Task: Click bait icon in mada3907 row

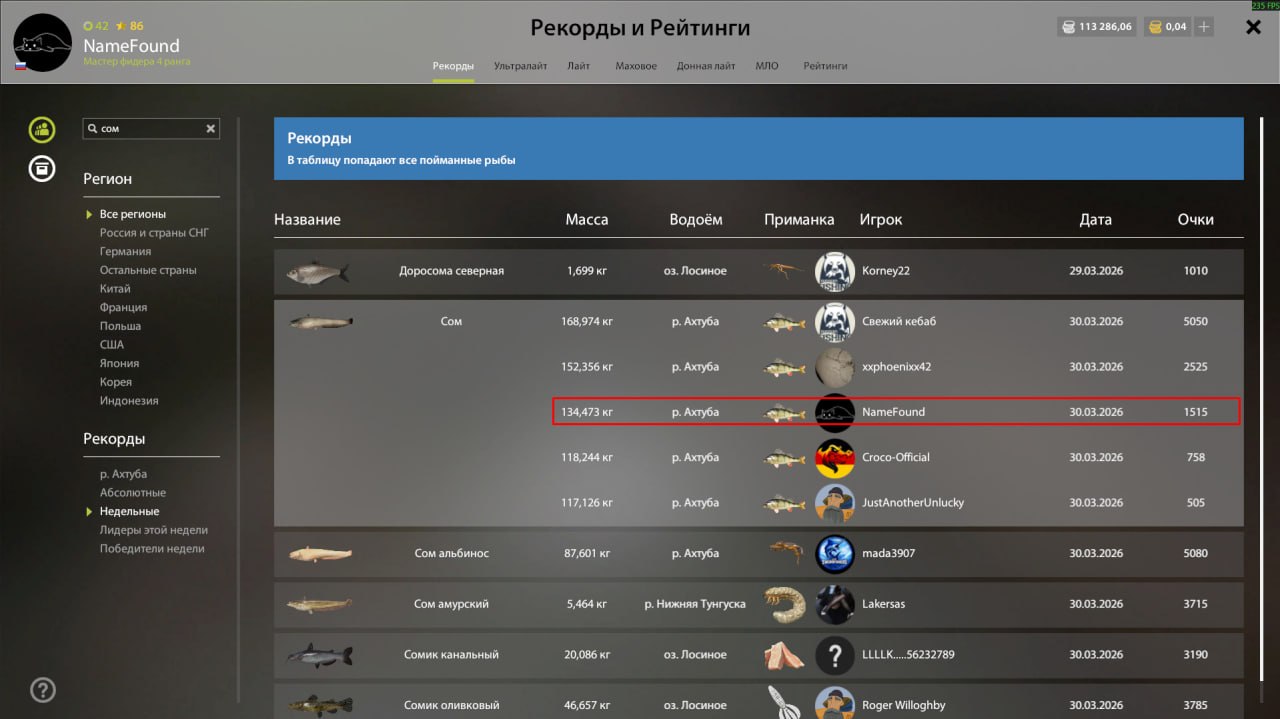Action: pyautogui.click(x=785, y=553)
